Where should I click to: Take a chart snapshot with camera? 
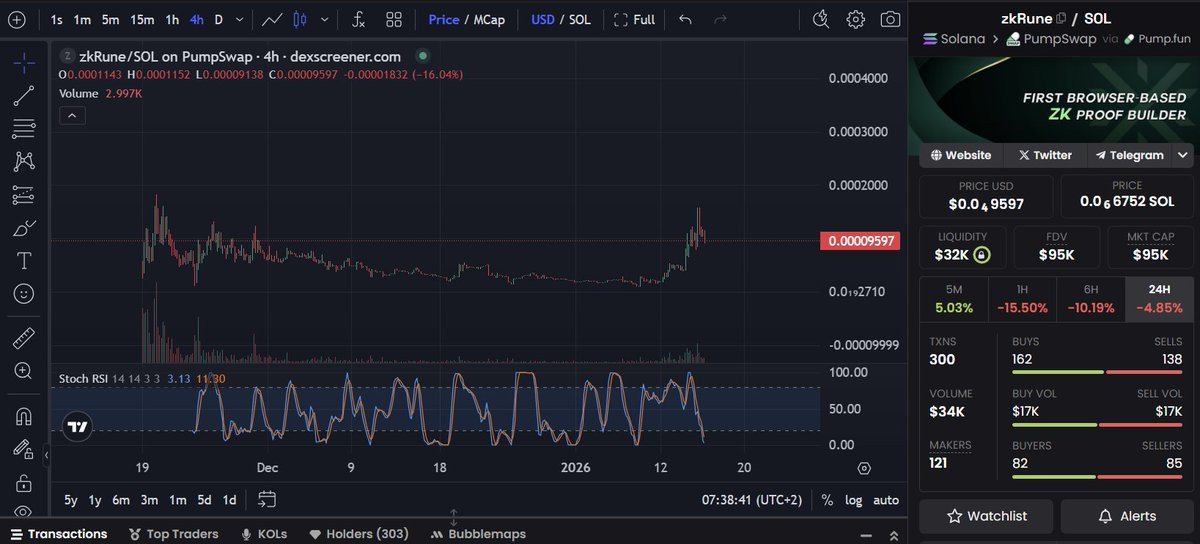point(889,19)
